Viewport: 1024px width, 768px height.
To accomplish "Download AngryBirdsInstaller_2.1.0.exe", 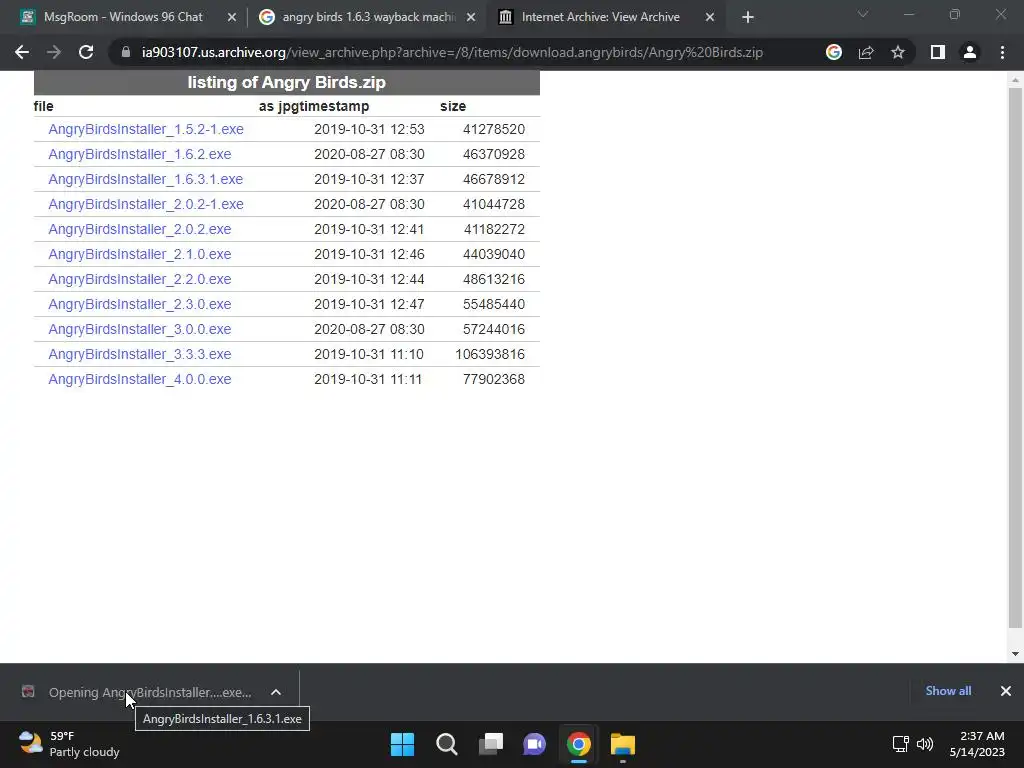I will (140, 254).
